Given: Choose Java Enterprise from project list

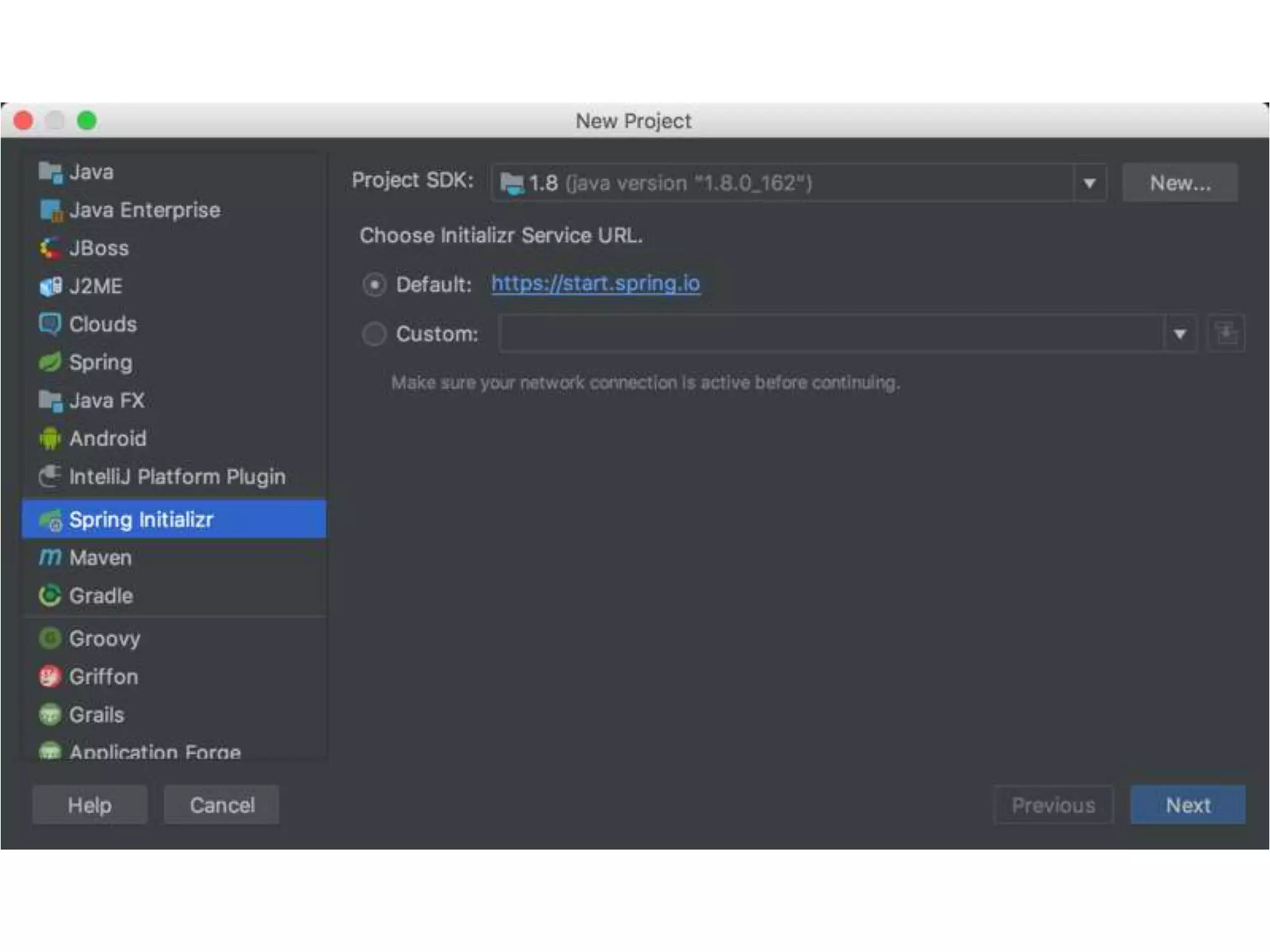Looking at the screenshot, I should point(144,210).
